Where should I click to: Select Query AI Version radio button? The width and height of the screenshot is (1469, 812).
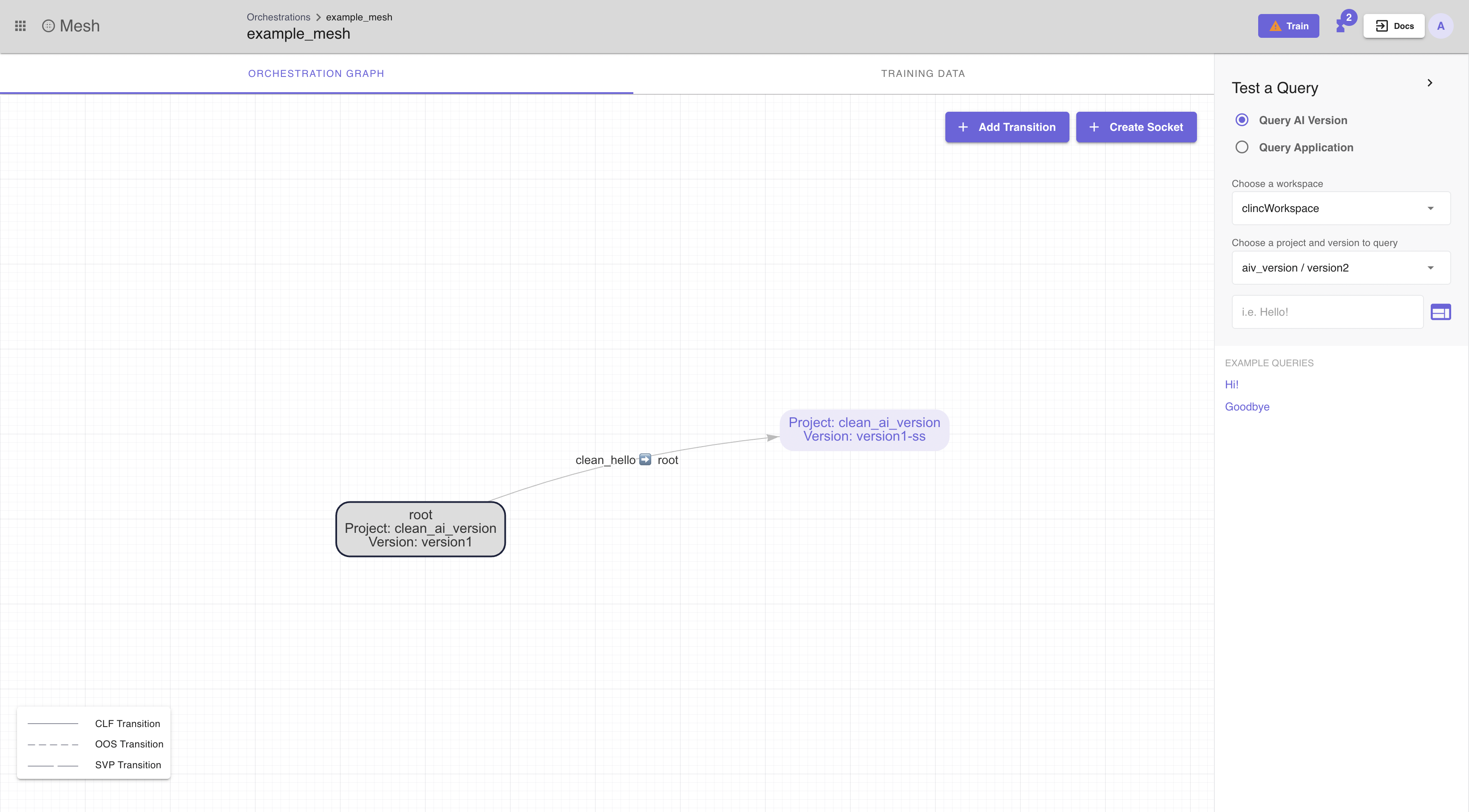pos(1241,119)
